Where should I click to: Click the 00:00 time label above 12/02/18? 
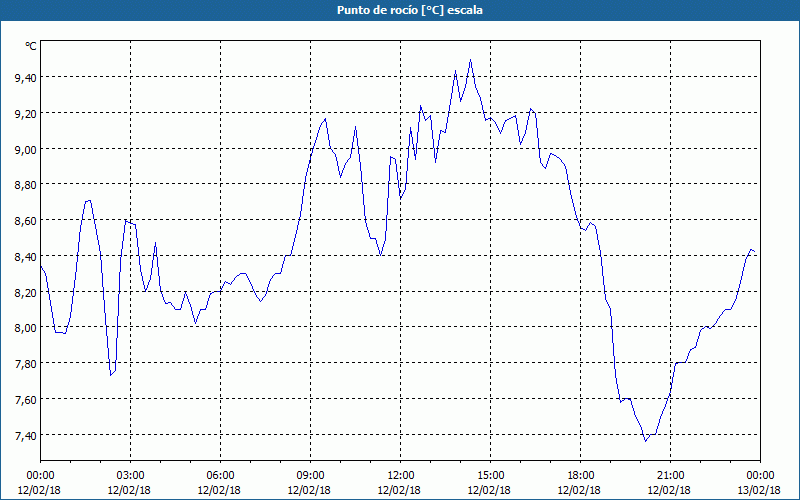pyautogui.click(x=40, y=476)
